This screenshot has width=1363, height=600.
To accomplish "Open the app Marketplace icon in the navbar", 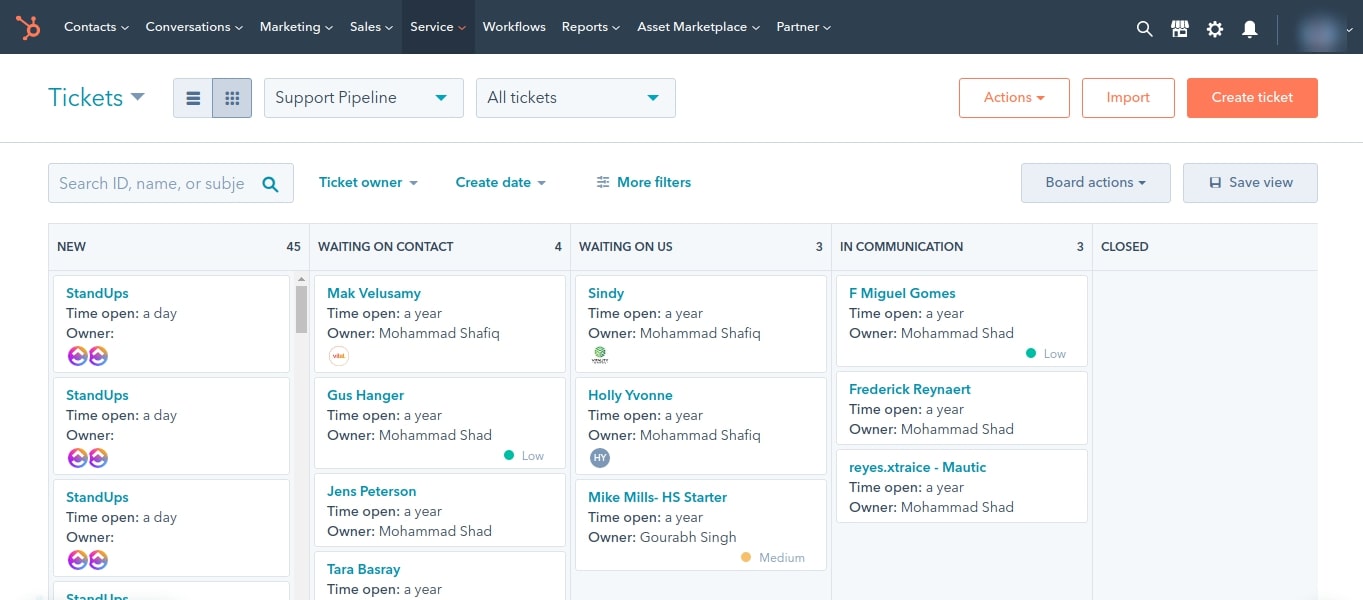I will pos(1179,28).
